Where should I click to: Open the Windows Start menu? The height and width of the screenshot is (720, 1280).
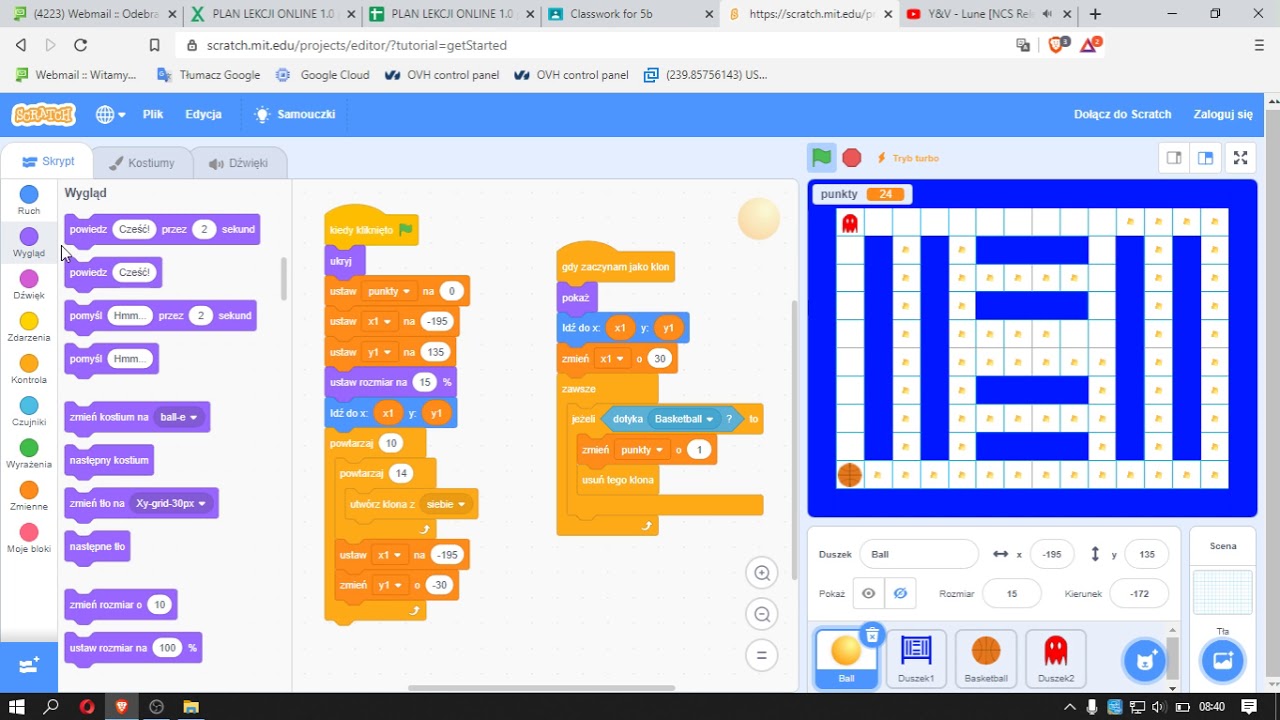16,706
